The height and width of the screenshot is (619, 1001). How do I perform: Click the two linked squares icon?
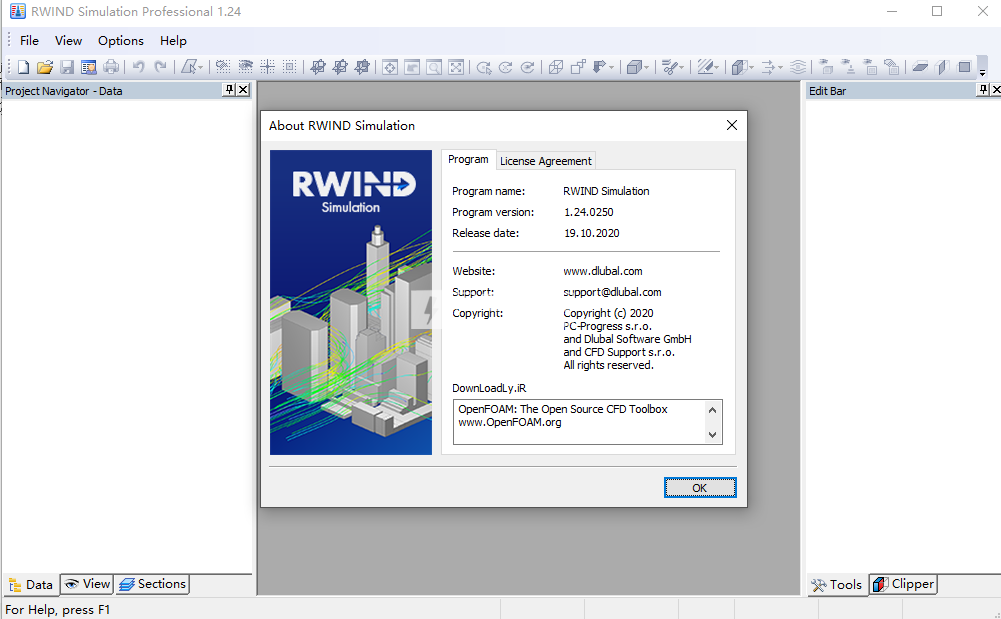(578, 66)
